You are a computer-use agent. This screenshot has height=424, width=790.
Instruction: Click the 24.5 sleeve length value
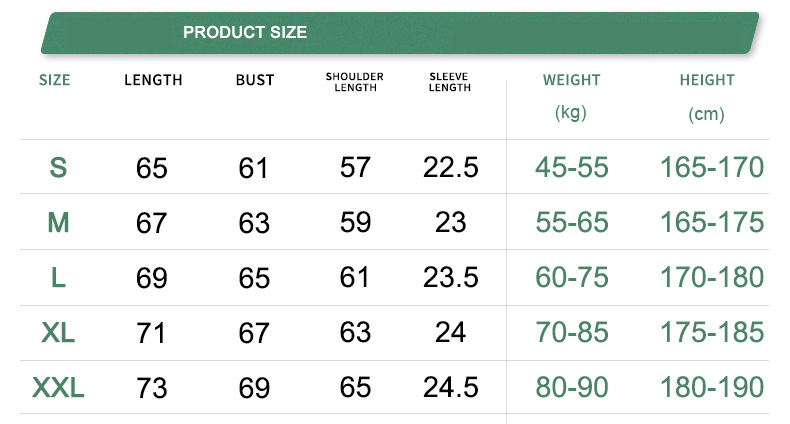coord(450,387)
